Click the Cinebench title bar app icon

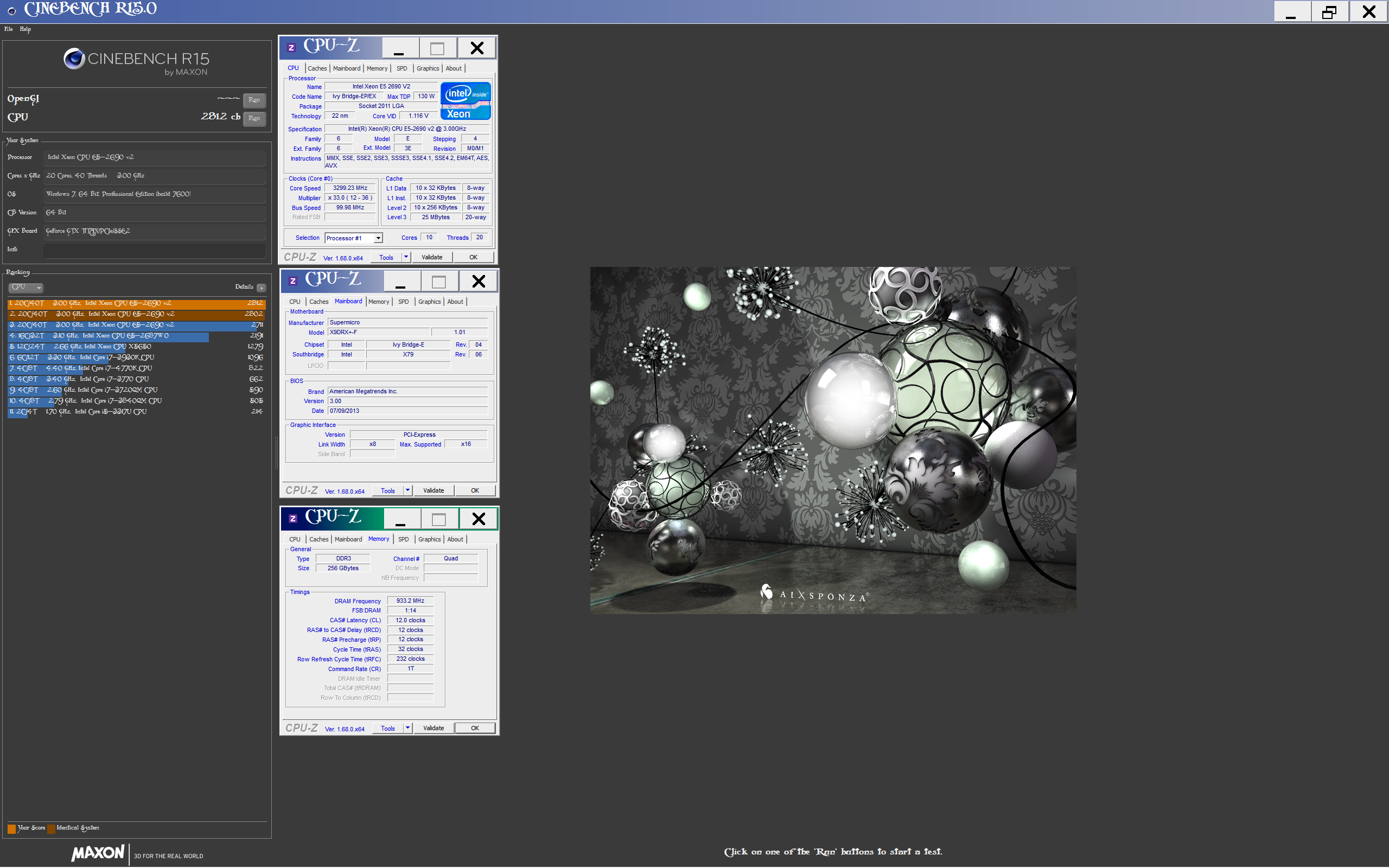pyautogui.click(x=11, y=10)
